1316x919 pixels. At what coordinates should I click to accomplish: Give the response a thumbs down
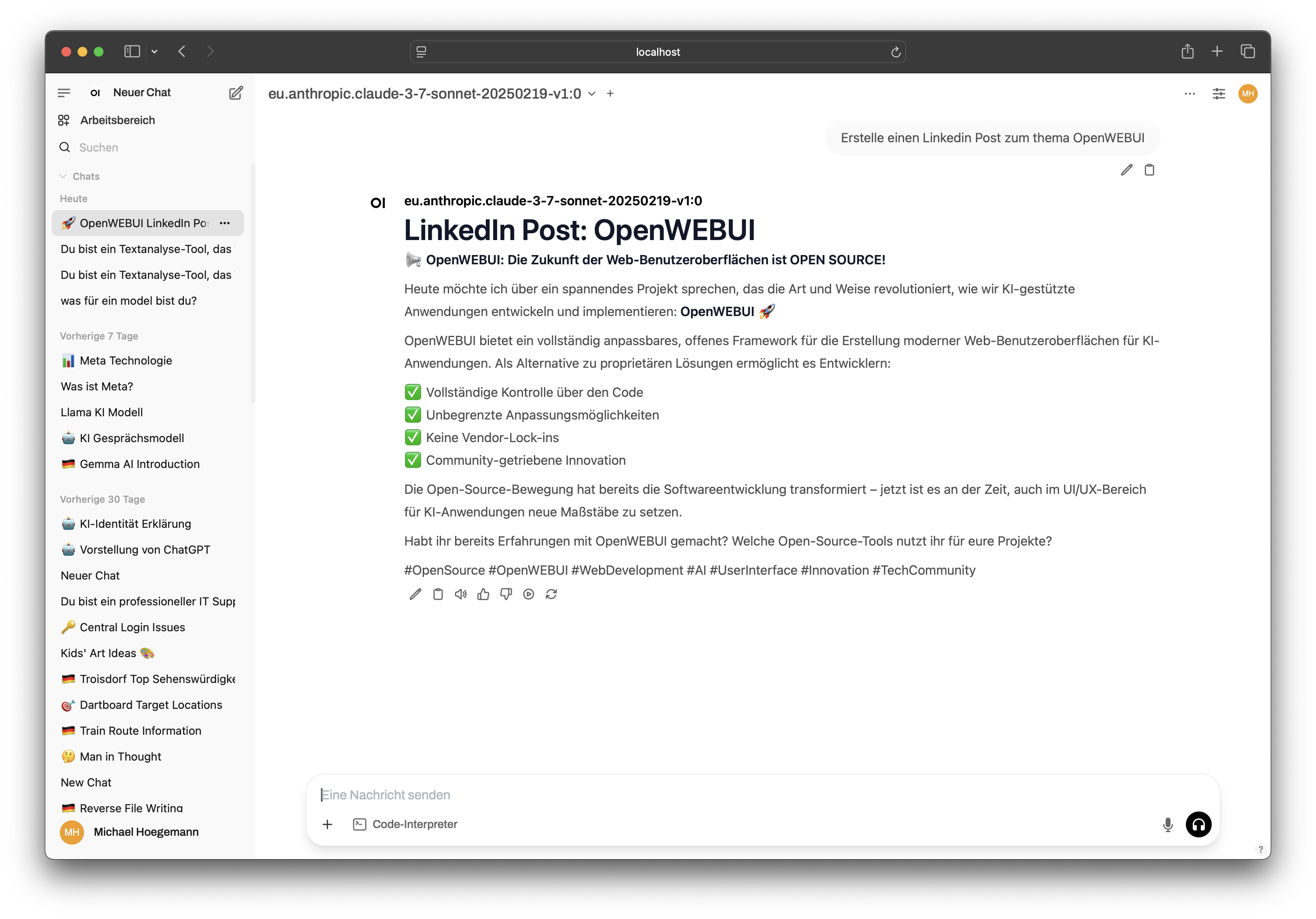[506, 594]
